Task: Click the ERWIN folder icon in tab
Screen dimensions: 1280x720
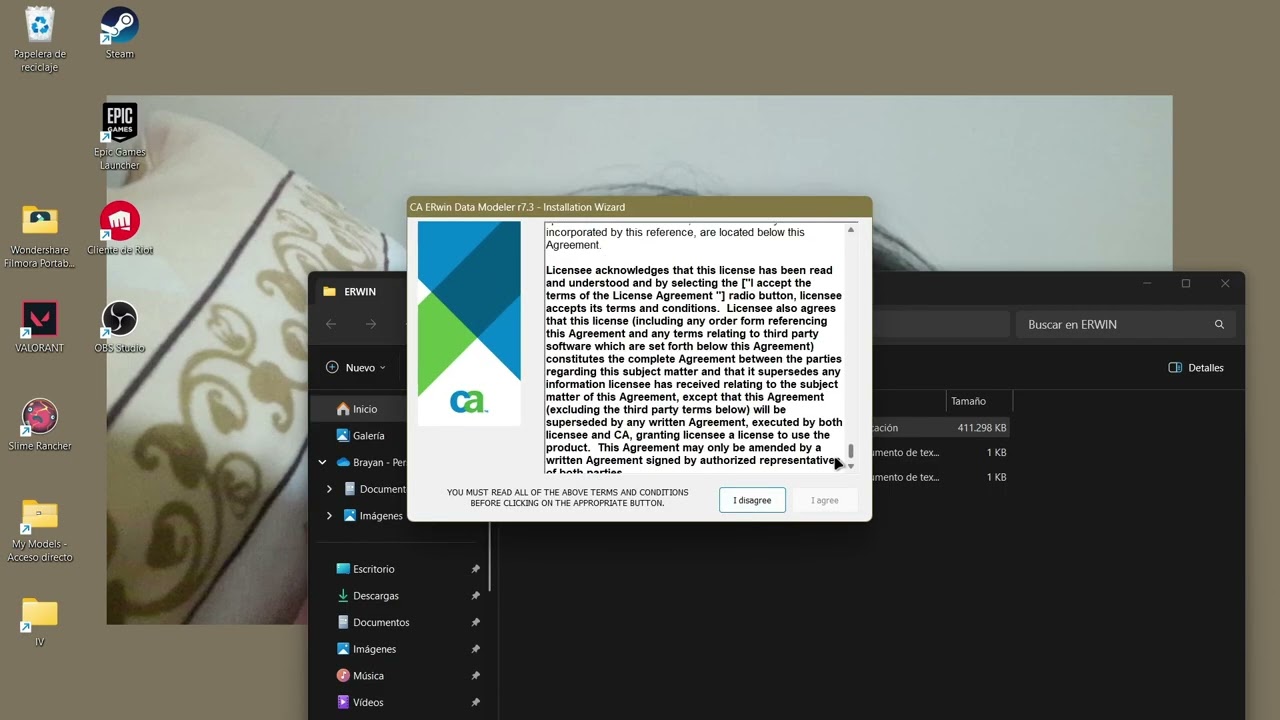Action: pos(329,292)
